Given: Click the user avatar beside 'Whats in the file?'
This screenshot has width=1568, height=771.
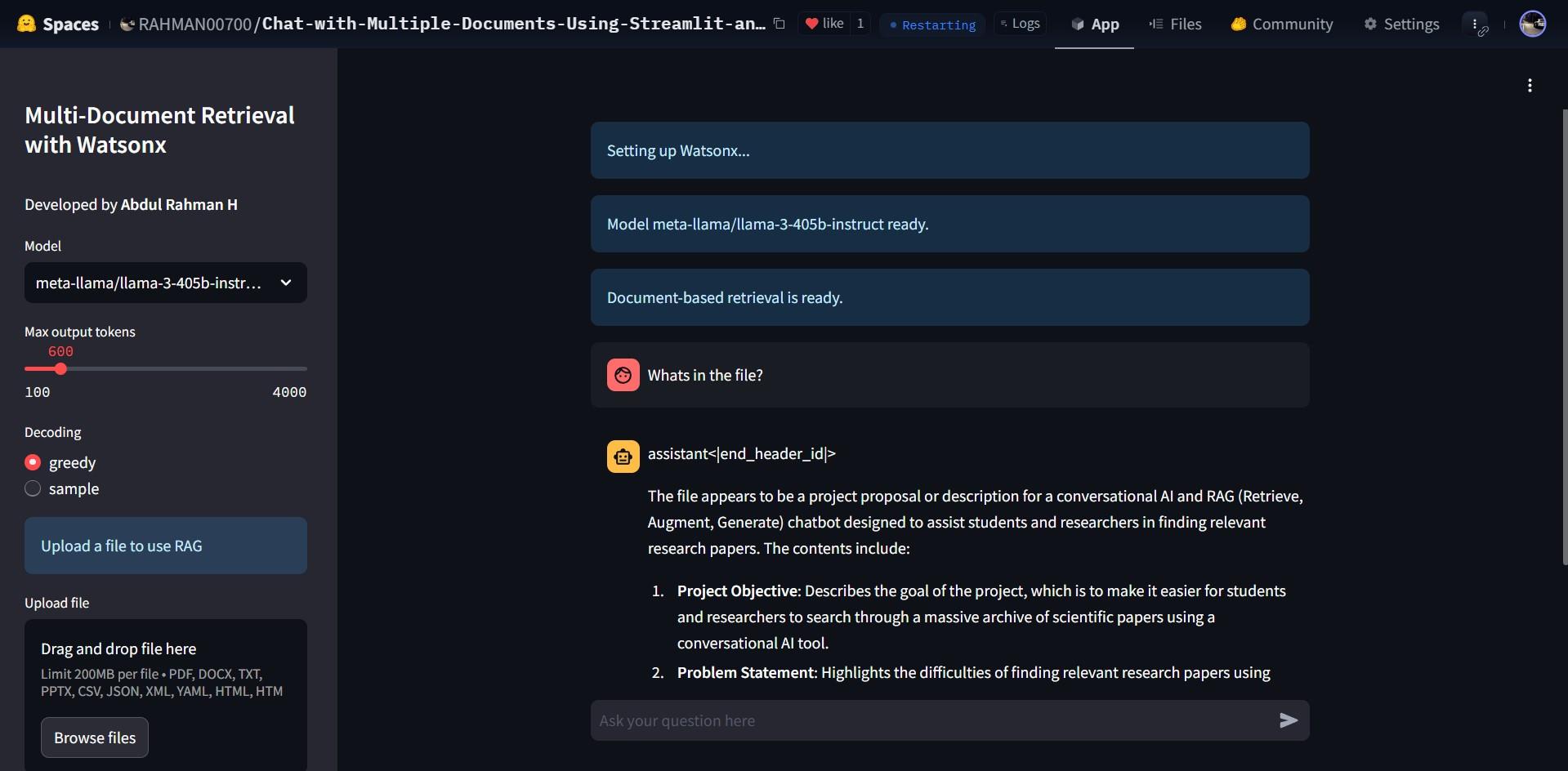Looking at the screenshot, I should pyautogui.click(x=623, y=375).
